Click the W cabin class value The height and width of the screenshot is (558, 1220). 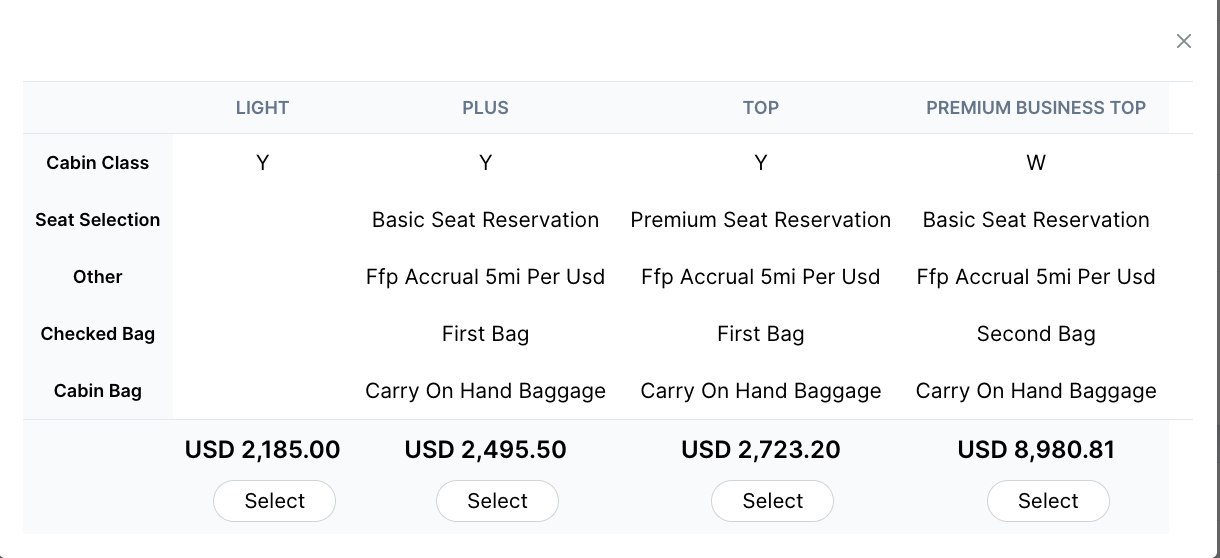coord(1036,163)
